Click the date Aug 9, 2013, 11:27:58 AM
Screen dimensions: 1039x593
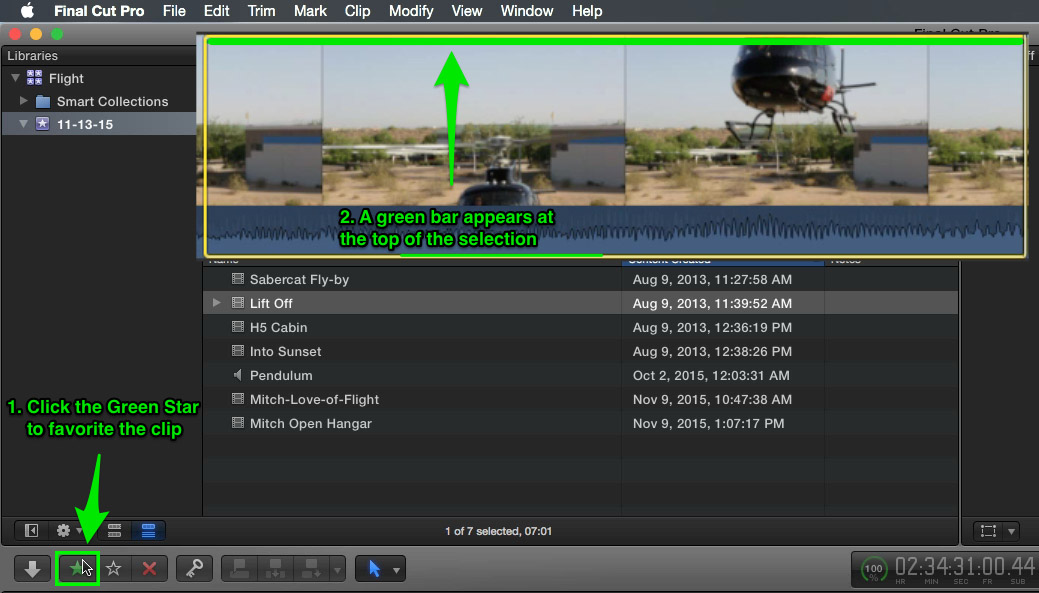[x=712, y=279]
